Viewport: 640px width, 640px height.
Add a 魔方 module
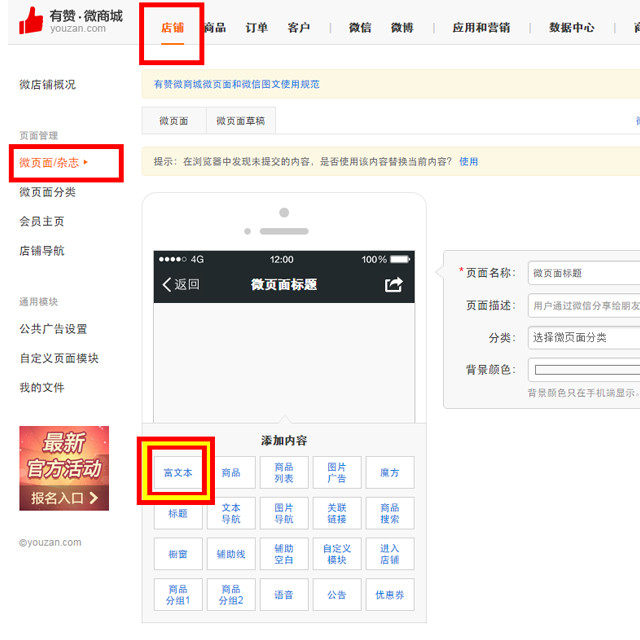(390, 473)
